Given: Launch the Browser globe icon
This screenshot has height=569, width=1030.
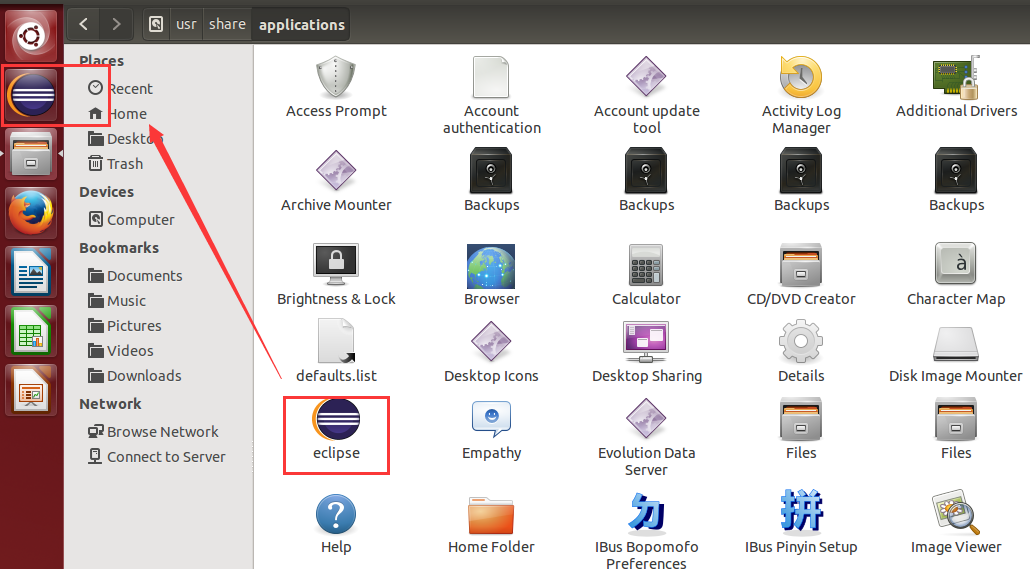Looking at the screenshot, I should (x=491, y=266).
